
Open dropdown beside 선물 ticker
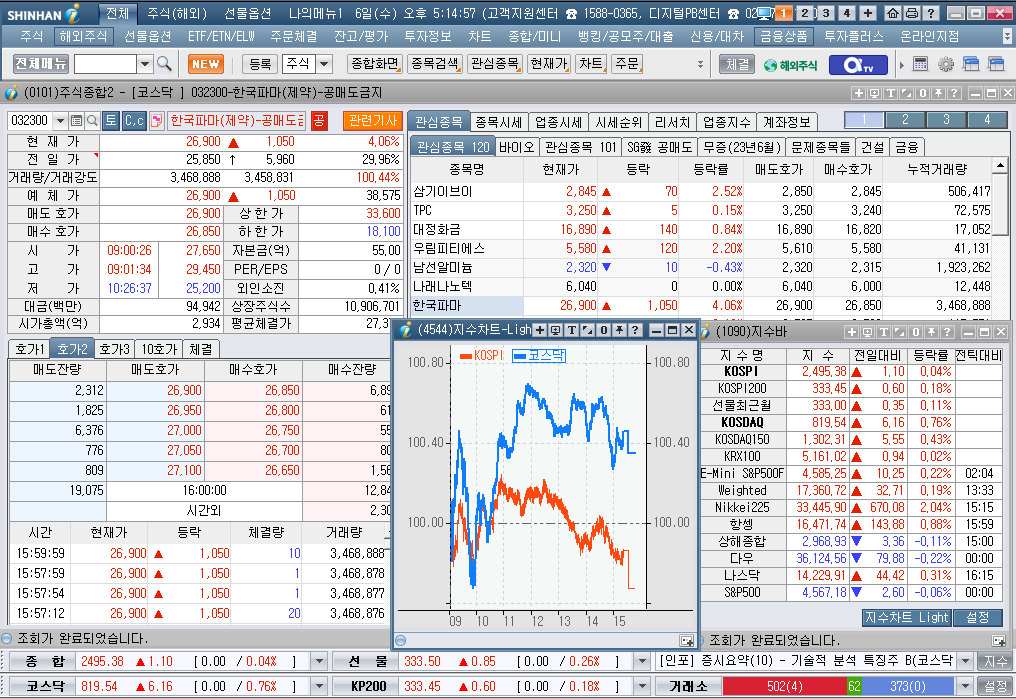point(641,661)
